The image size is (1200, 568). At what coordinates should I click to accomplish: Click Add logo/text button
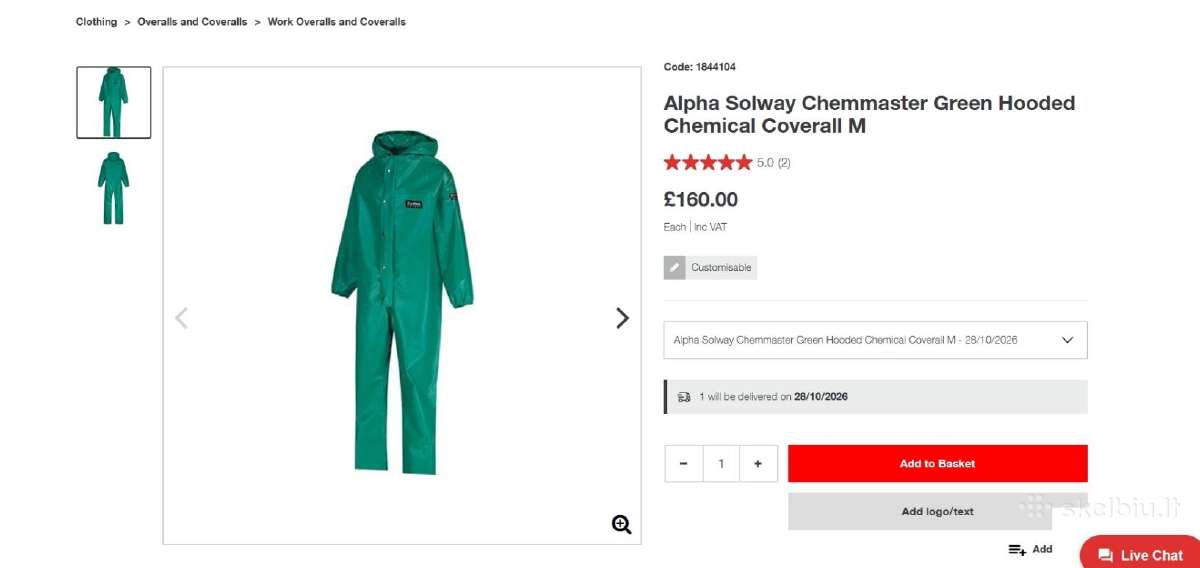(x=937, y=511)
